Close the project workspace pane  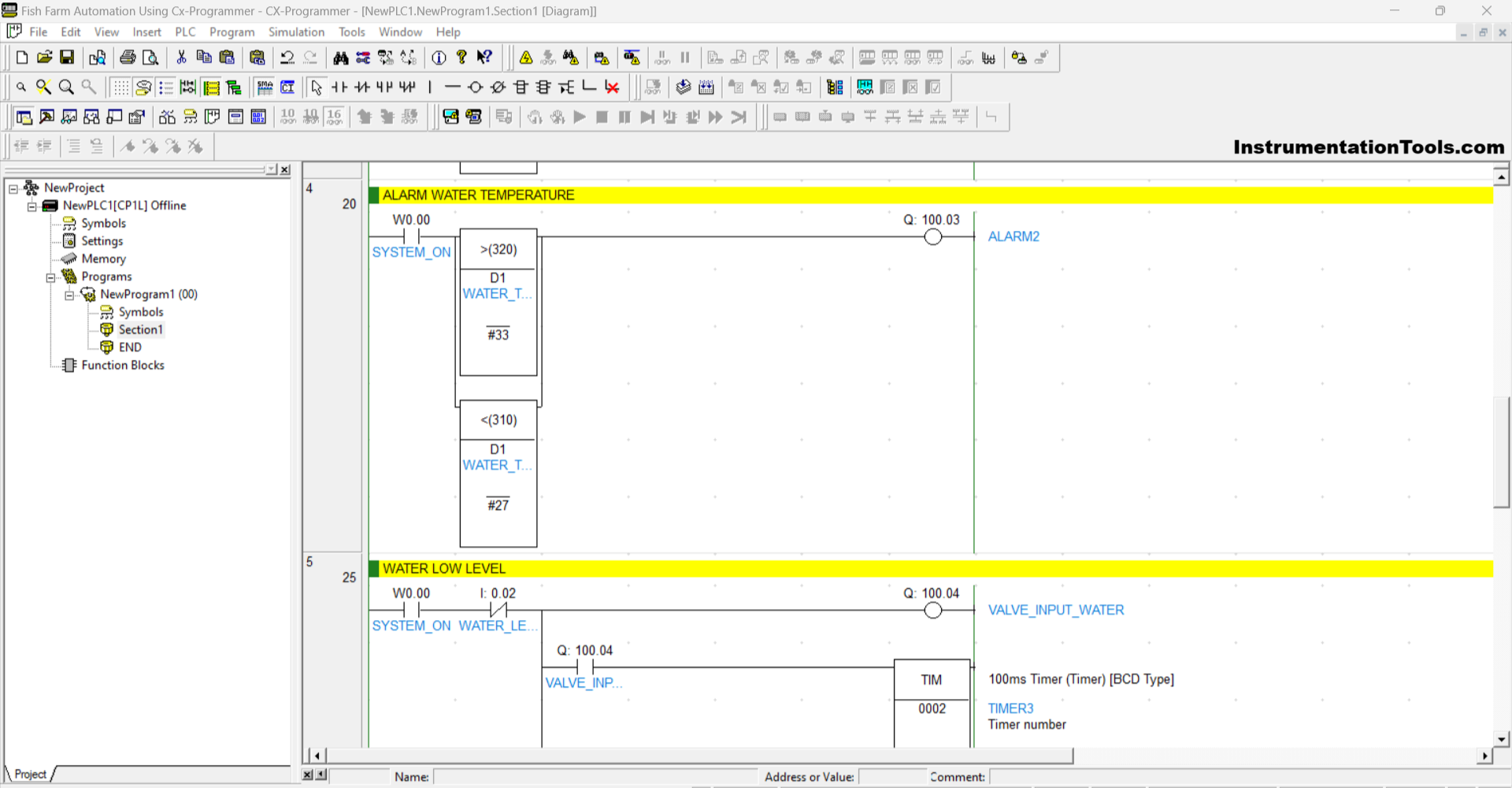tap(285, 169)
